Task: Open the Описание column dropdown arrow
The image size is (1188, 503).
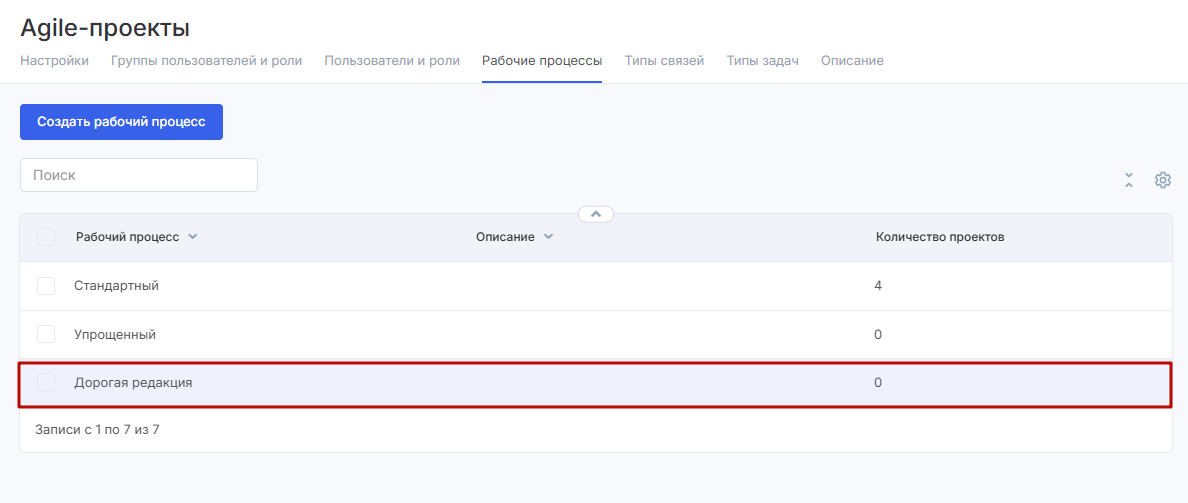Action: (548, 237)
